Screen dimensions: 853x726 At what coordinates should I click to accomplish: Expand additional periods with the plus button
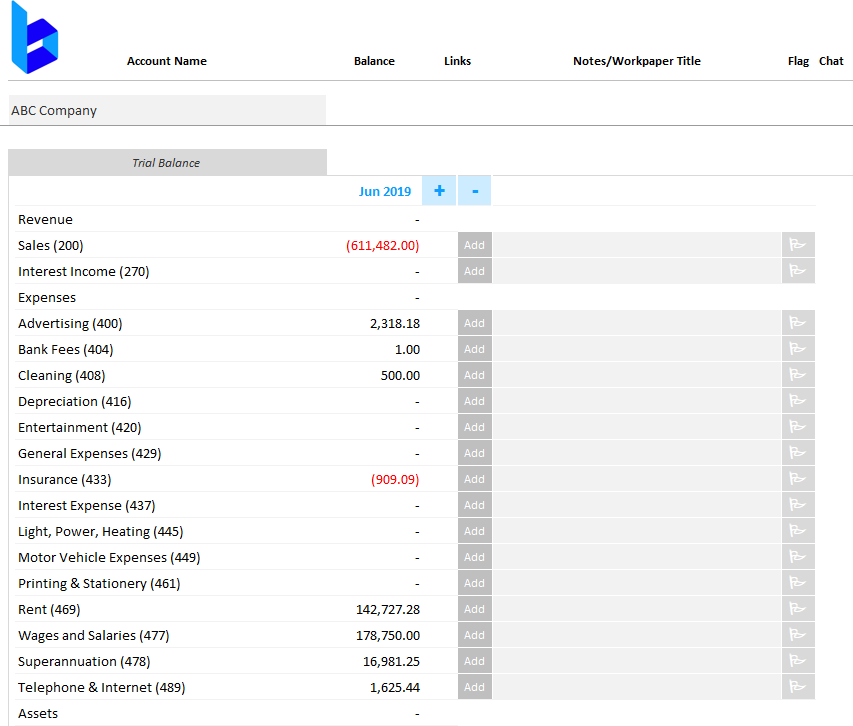pos(438,190)
